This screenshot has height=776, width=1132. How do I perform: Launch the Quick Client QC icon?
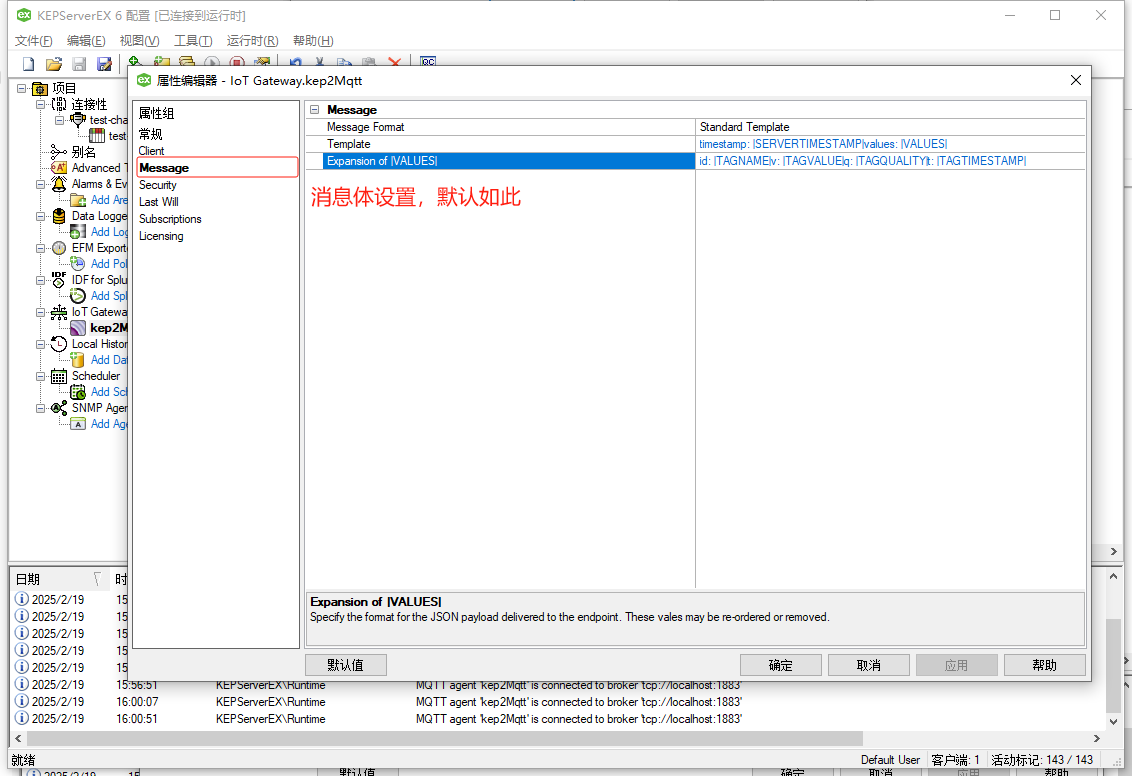428,62
